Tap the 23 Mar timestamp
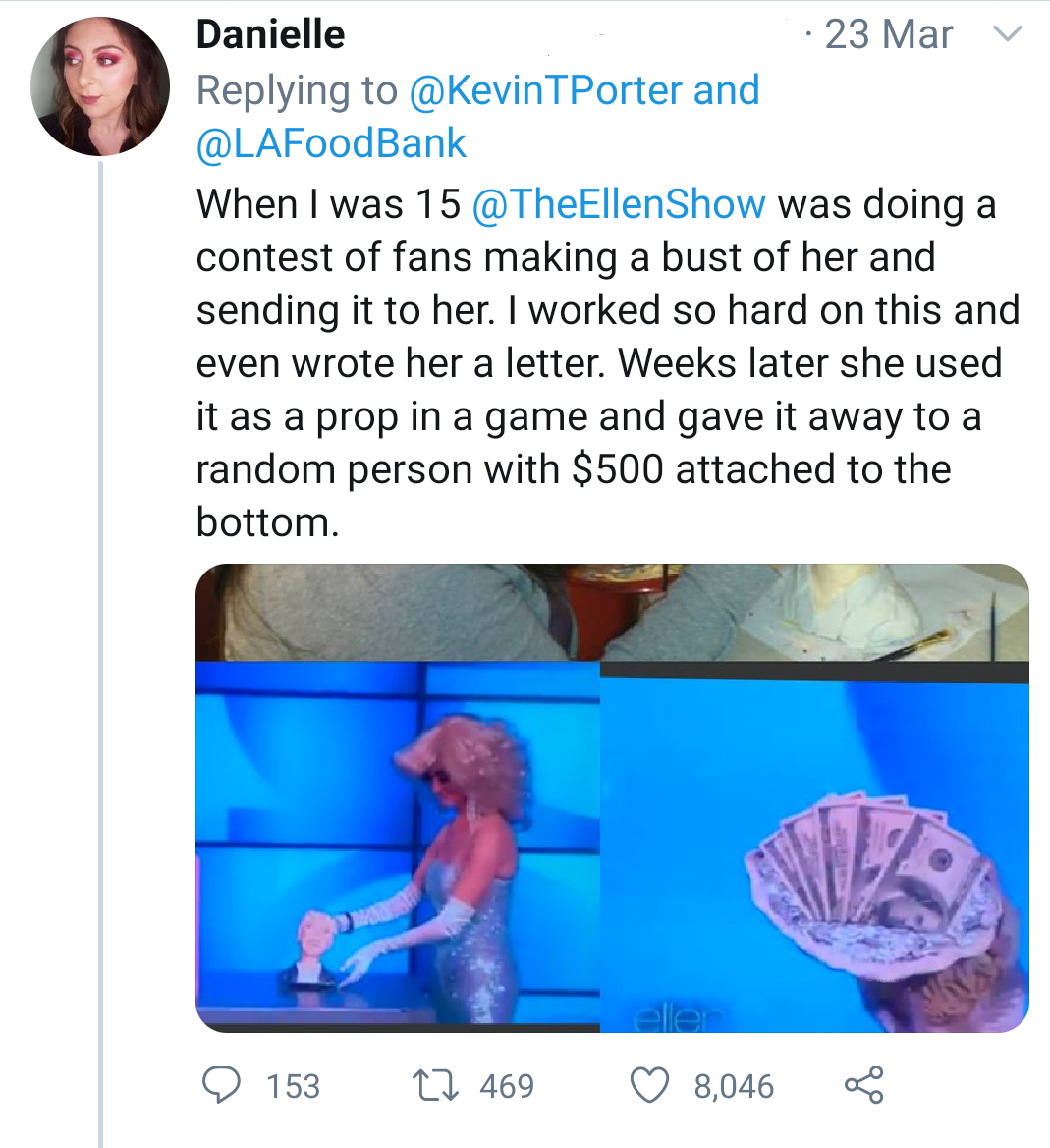 888,35
